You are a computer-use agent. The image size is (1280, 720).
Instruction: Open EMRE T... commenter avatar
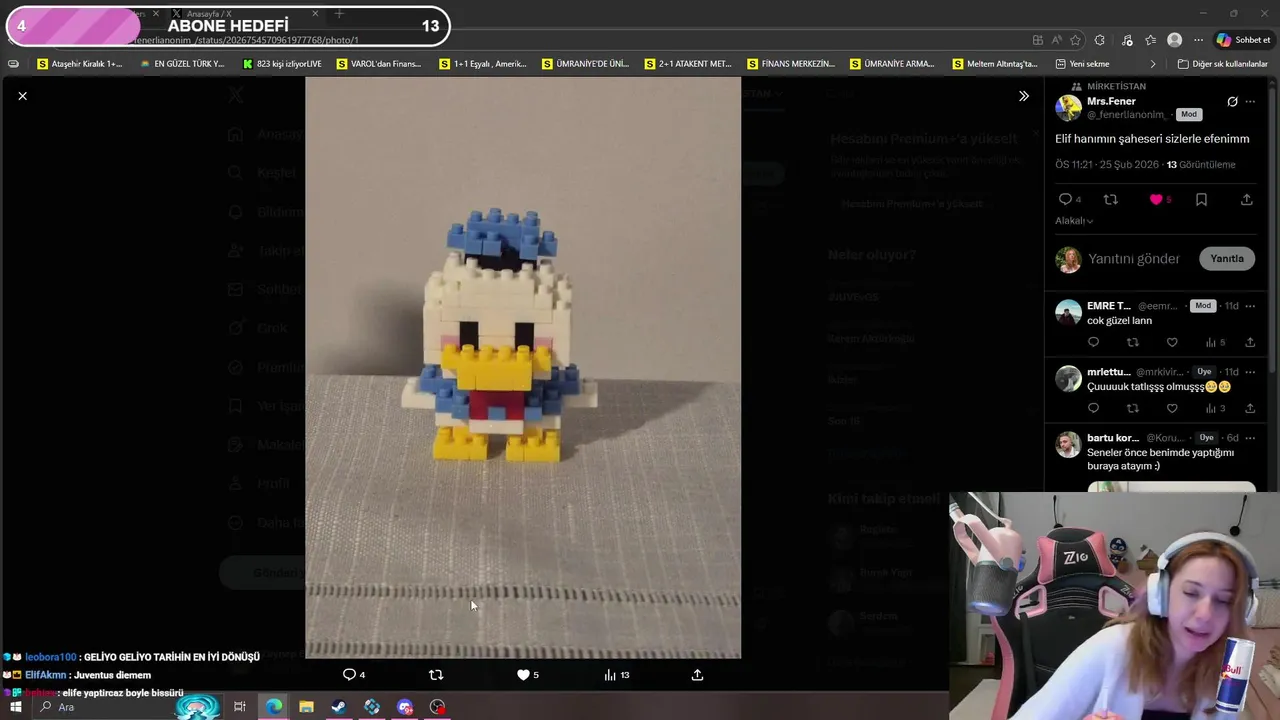point(1068,312)
